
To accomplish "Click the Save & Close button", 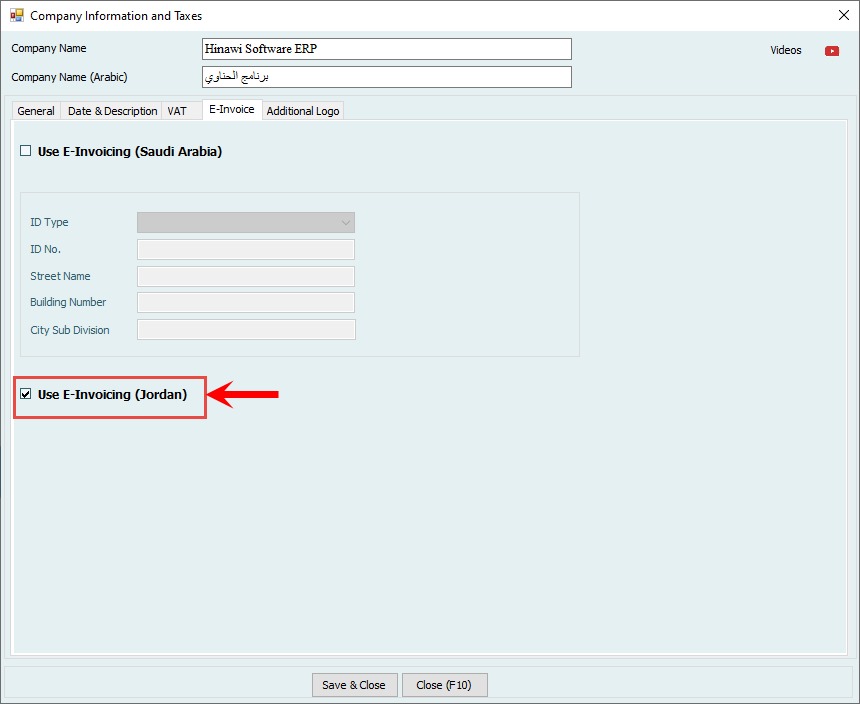I will coord(354,685).
